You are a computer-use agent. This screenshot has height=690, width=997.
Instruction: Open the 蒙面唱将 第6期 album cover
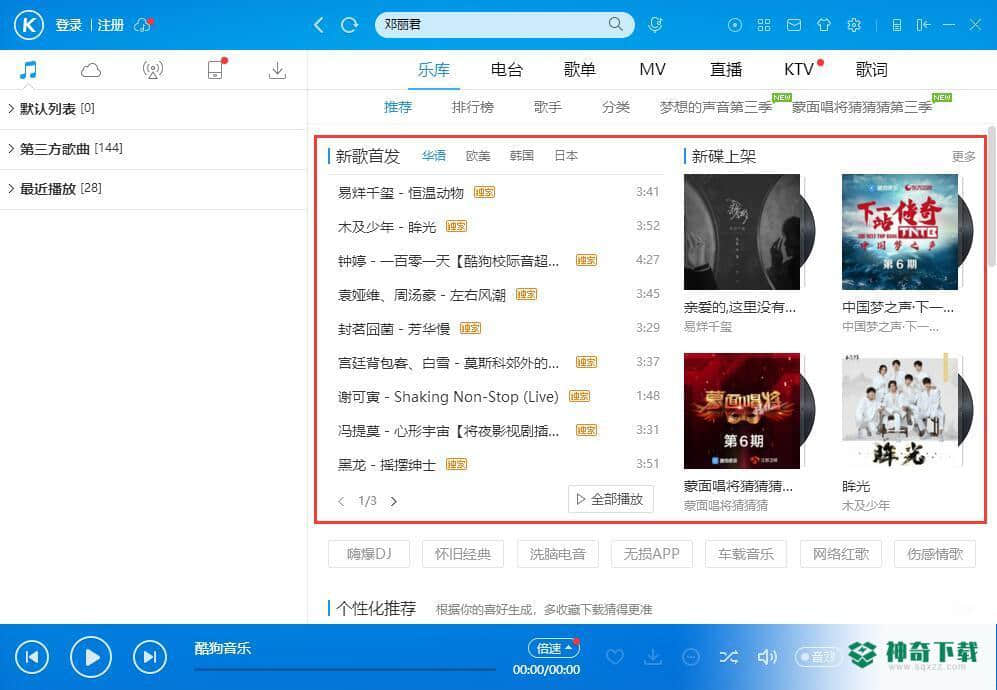click(x=741, y=411)
